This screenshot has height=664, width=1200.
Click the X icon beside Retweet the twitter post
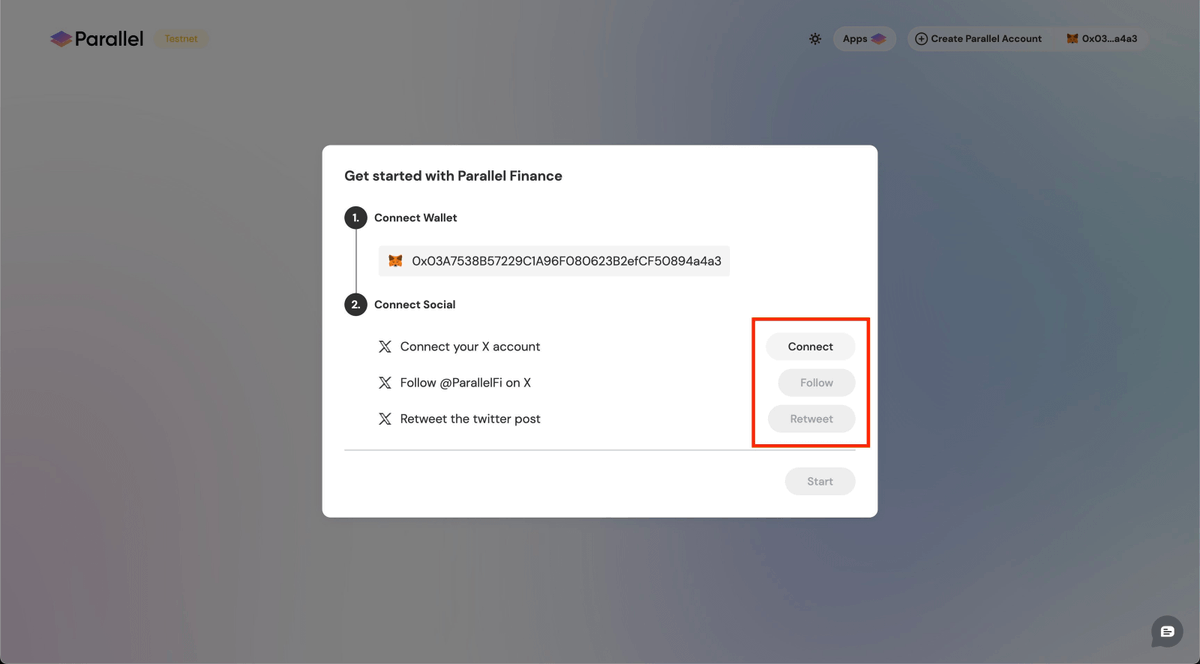point(385,419)
